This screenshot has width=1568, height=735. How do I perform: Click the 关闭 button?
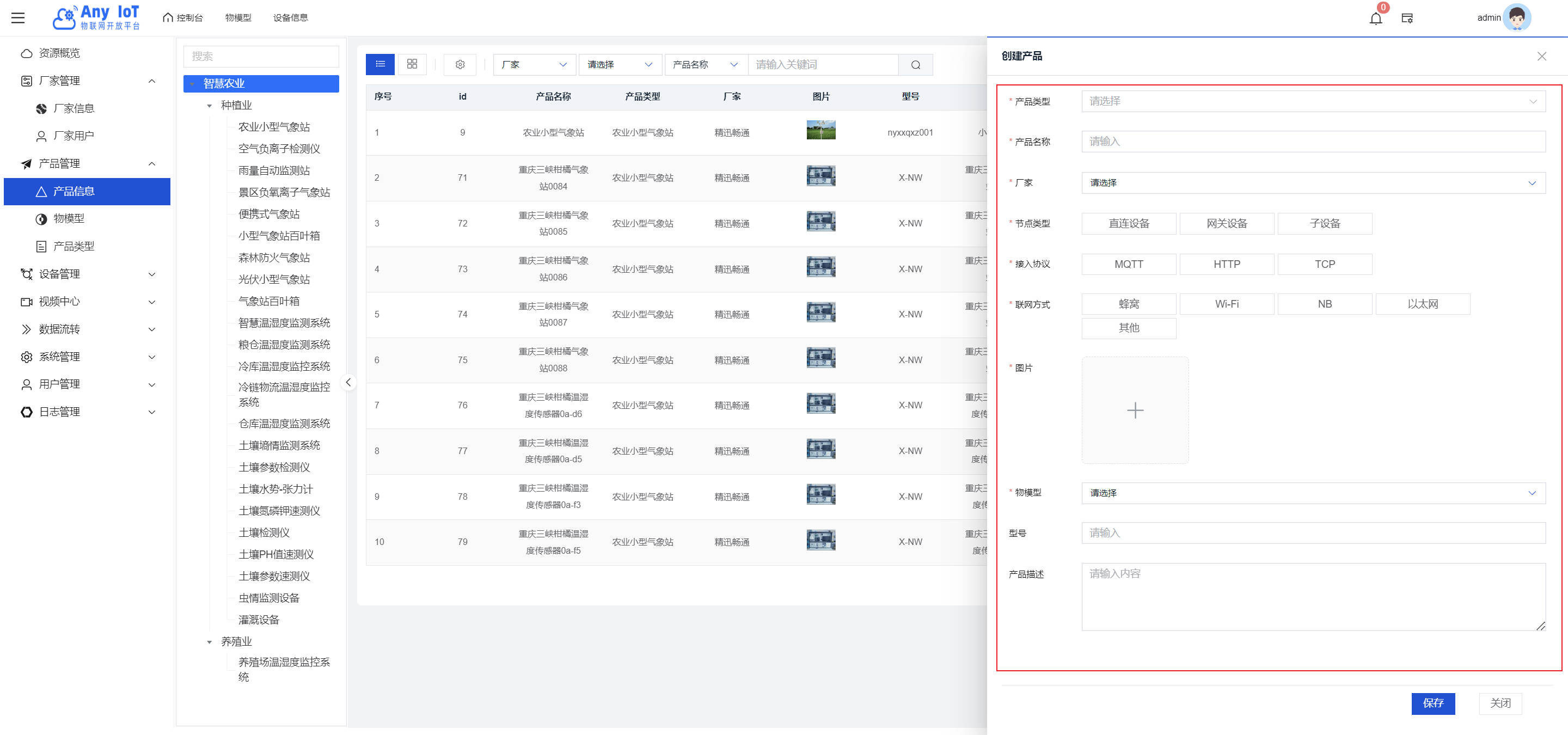click(x=1500, y=703)
